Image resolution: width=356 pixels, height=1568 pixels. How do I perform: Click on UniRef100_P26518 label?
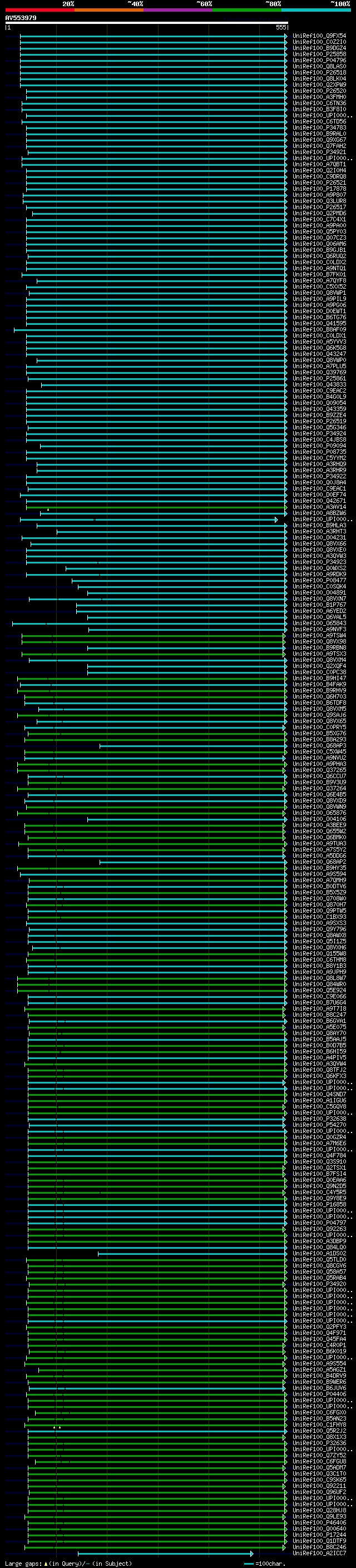[319, 72]
